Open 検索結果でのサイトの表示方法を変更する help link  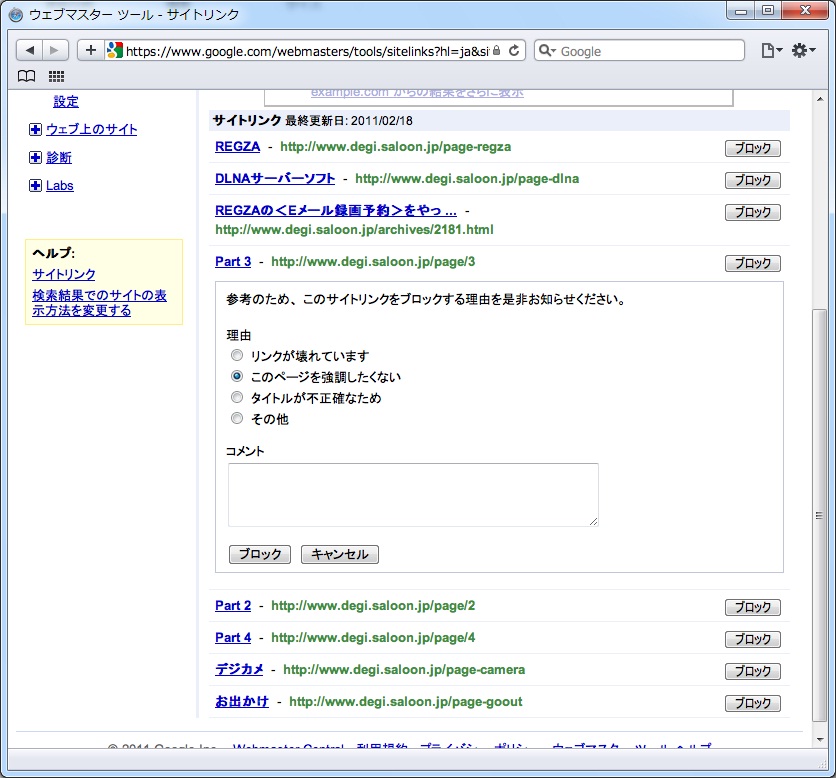tap(99, 303)
